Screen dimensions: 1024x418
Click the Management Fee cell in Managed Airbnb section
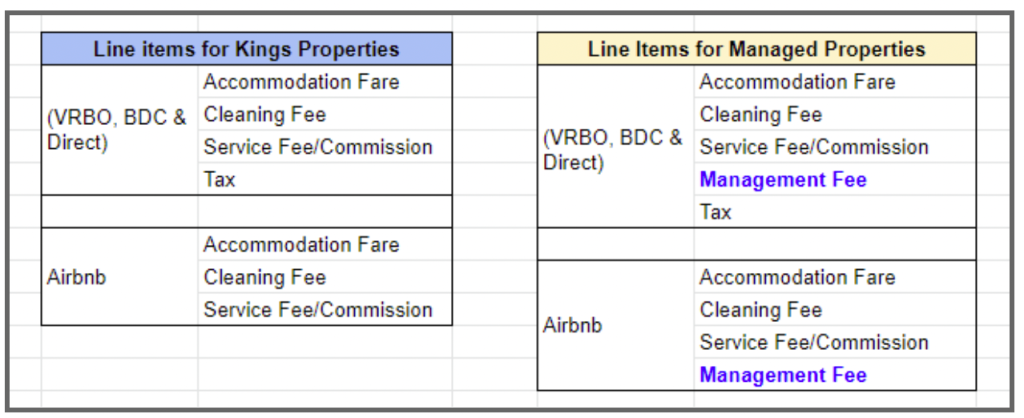[x=783, y=375]
